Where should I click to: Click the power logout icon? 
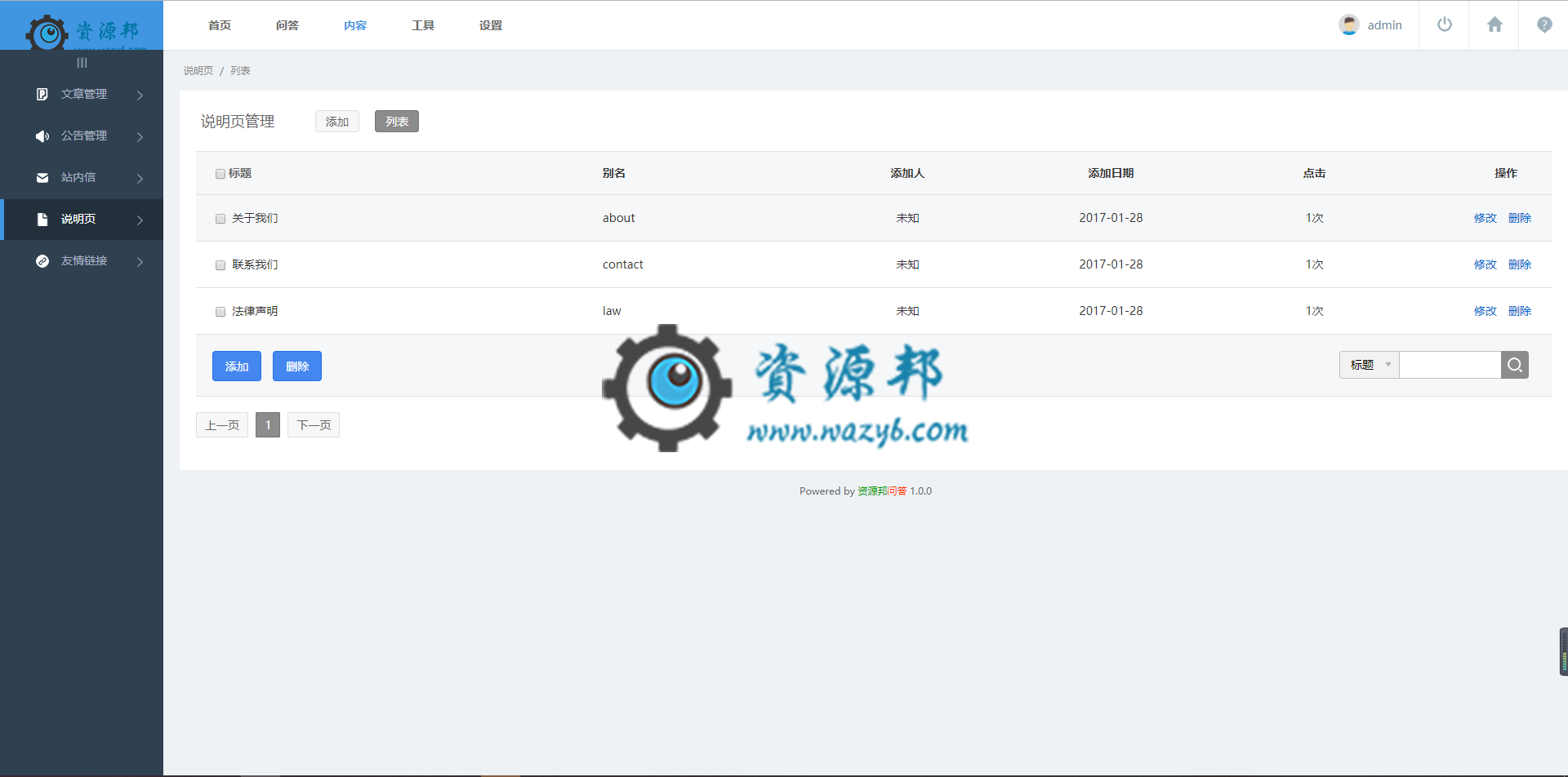coord(1445,24)
